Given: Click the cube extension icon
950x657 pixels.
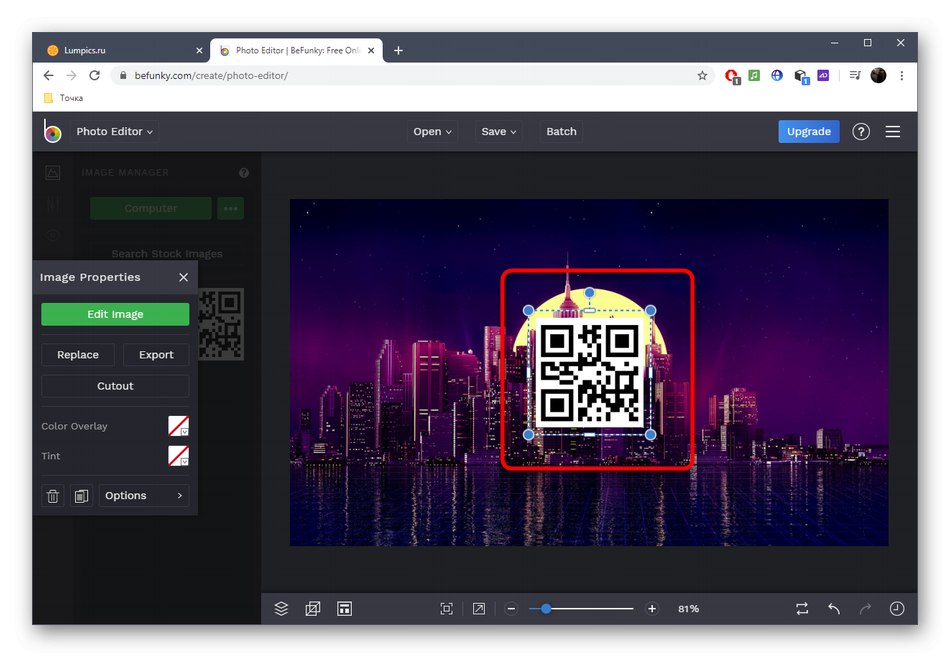Looking at the screenshot, I should click(x=801, y=76).
